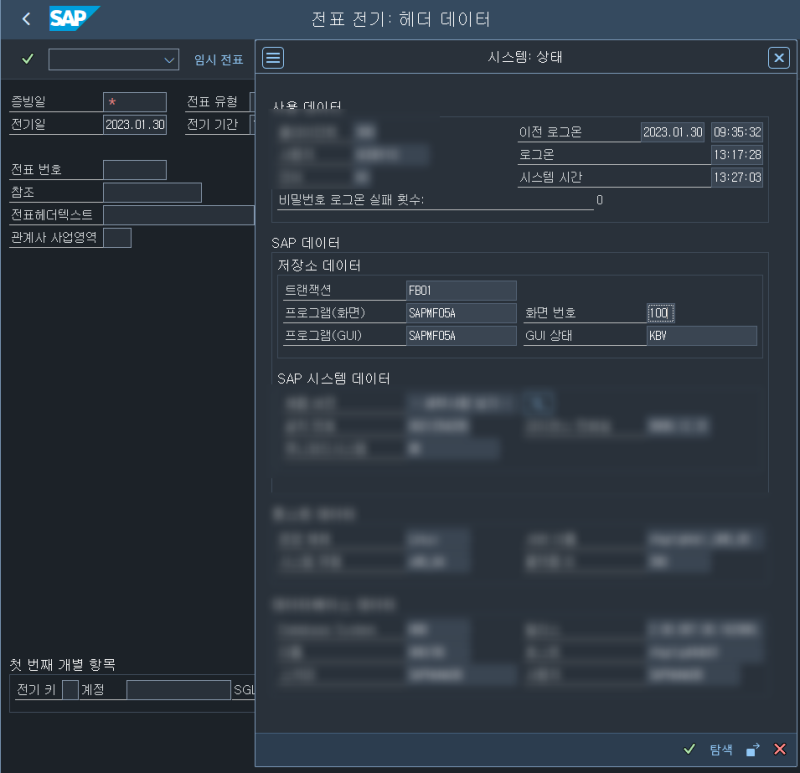Click the blue X to close the status dialog
Screen dimensions: 800x773
[779, 57]
